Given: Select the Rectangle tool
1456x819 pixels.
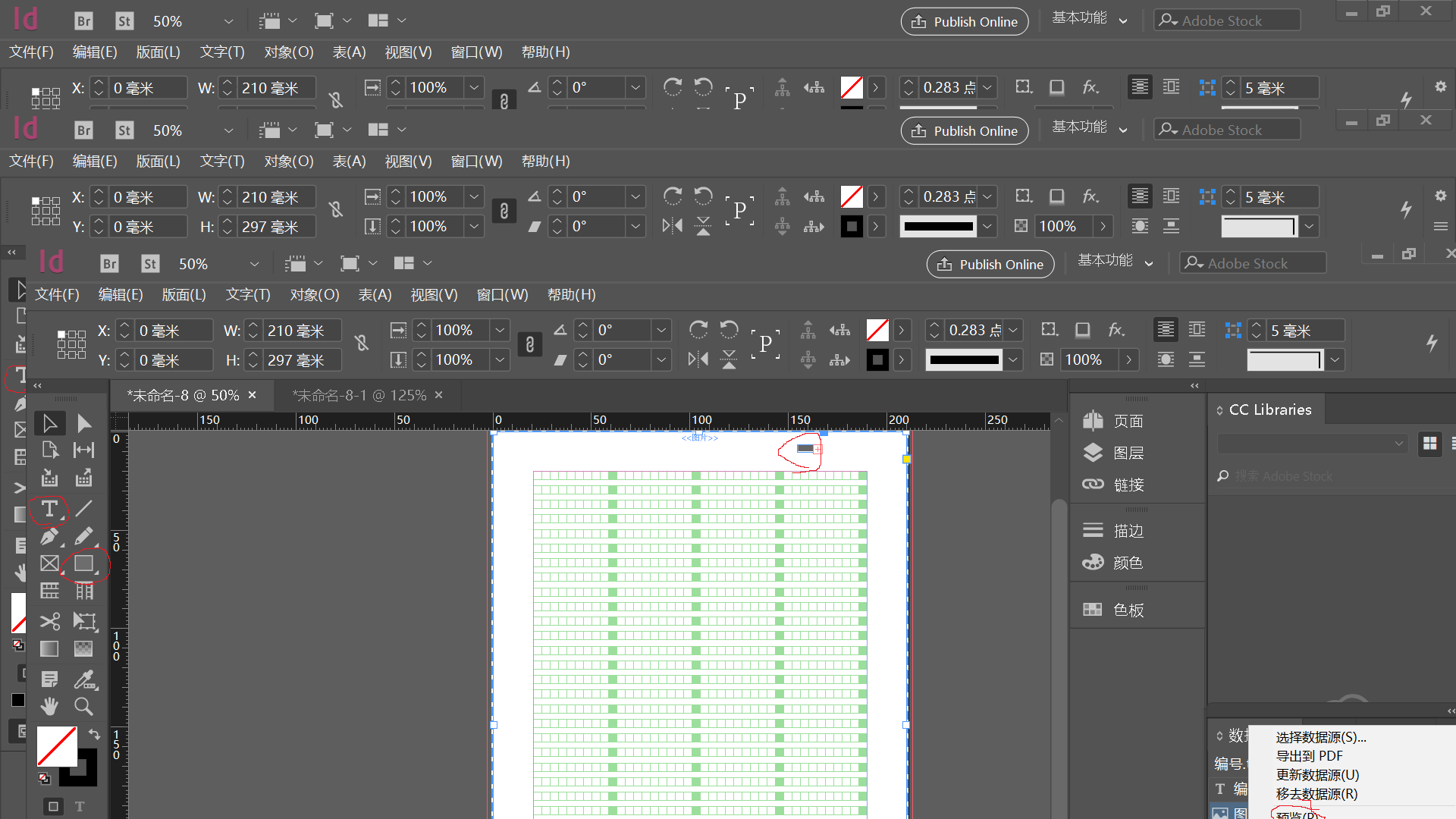Looking at the screenshot, I should click(83, 563).
